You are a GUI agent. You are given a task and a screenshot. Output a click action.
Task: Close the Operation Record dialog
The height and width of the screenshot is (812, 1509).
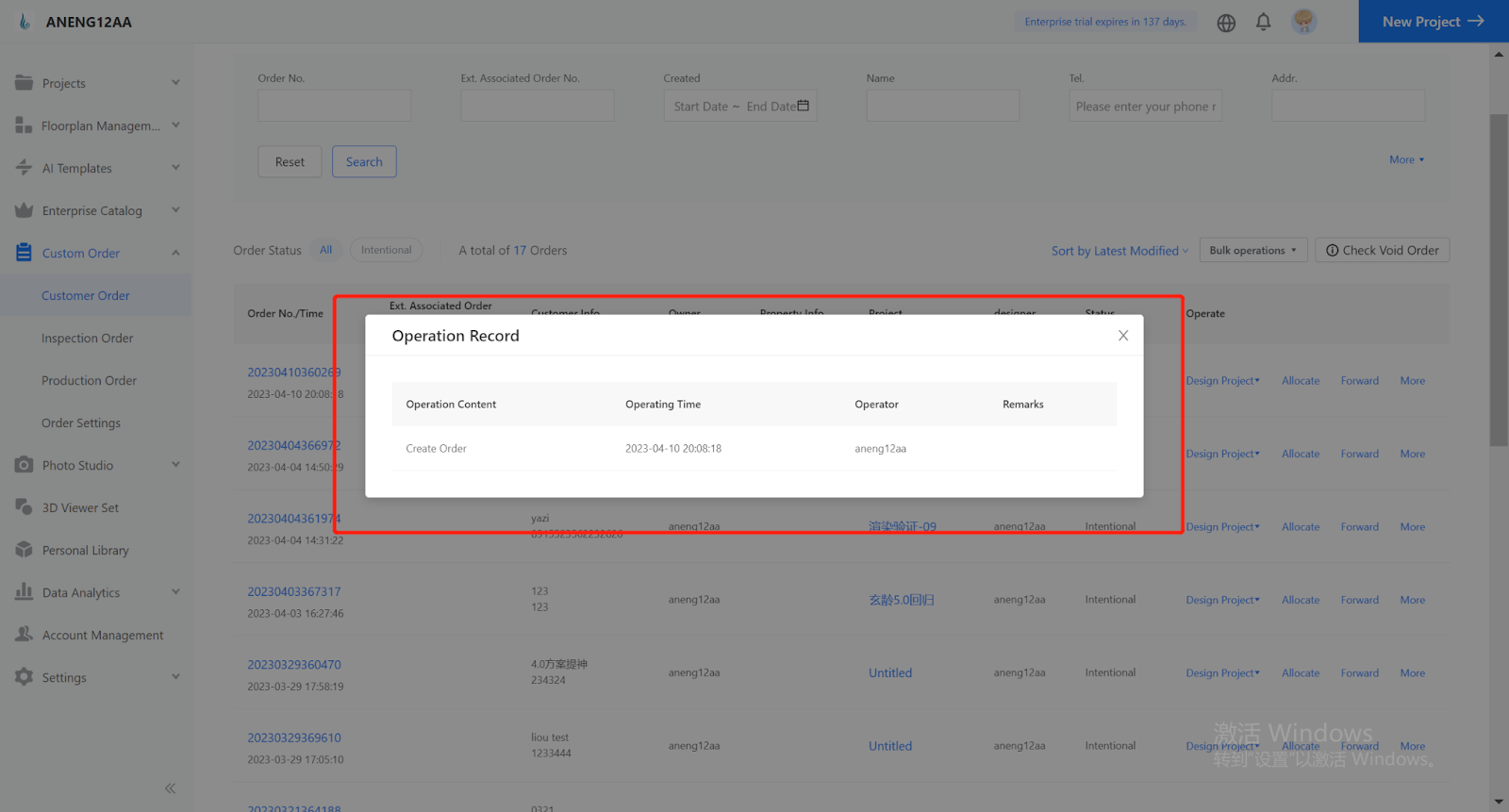[x=1122, y=336]
